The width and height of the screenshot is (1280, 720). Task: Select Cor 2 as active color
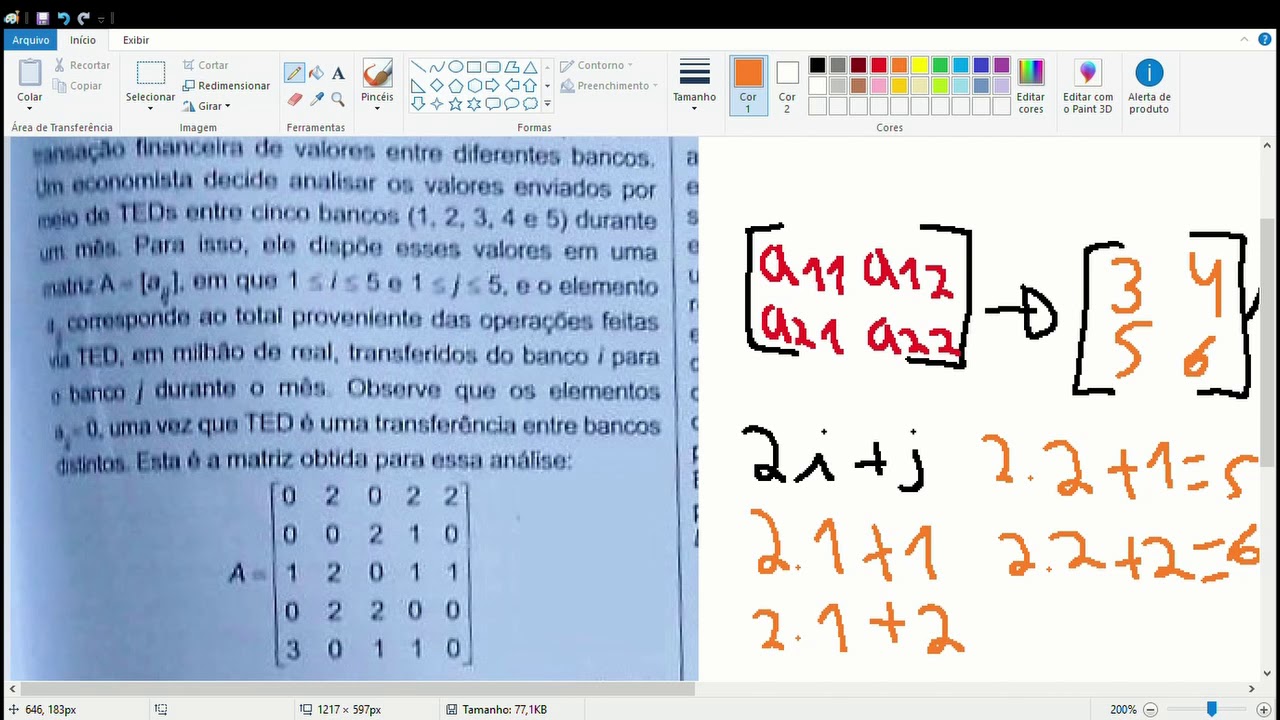click(787, 86)
